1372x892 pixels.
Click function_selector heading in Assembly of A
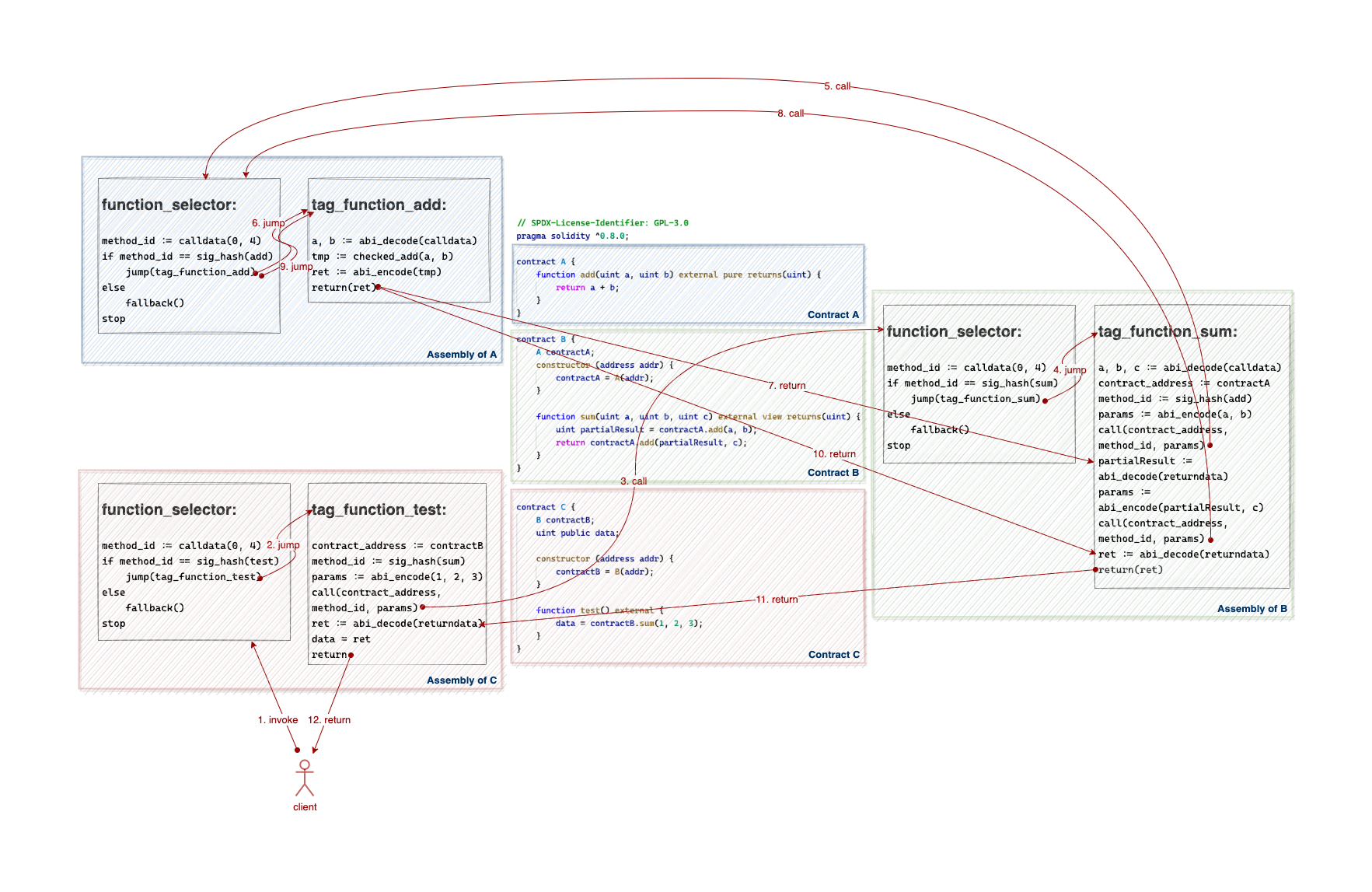coord(169,205)
